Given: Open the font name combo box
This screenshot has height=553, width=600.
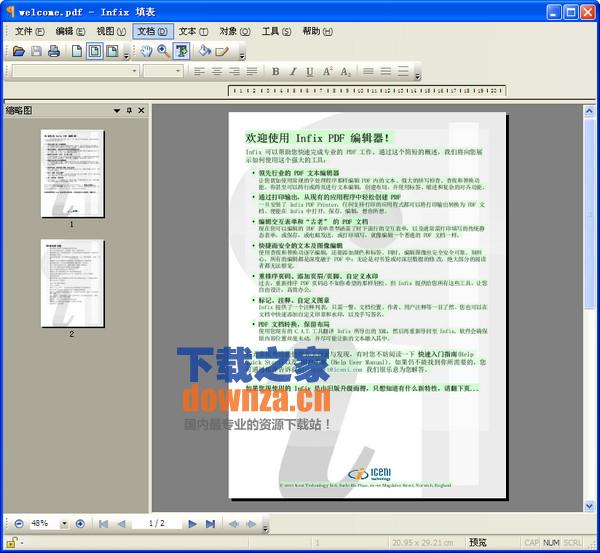Looking at the screenshot, I should [x=75, y=71].
